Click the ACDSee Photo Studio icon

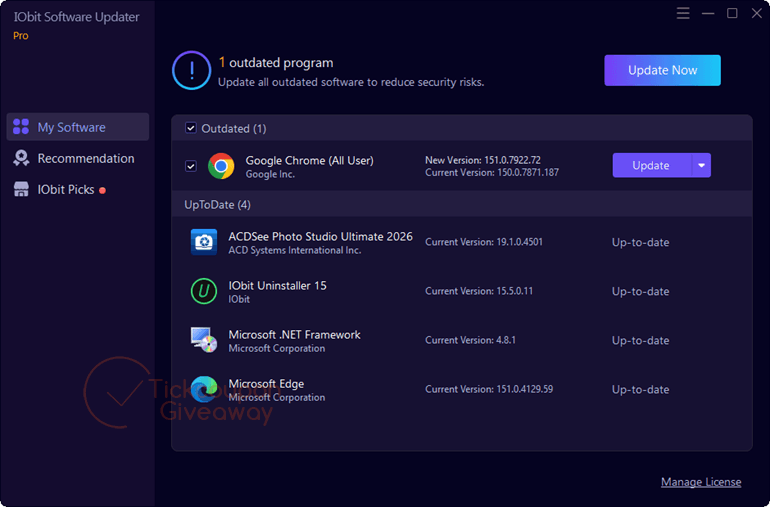(204, 242)
